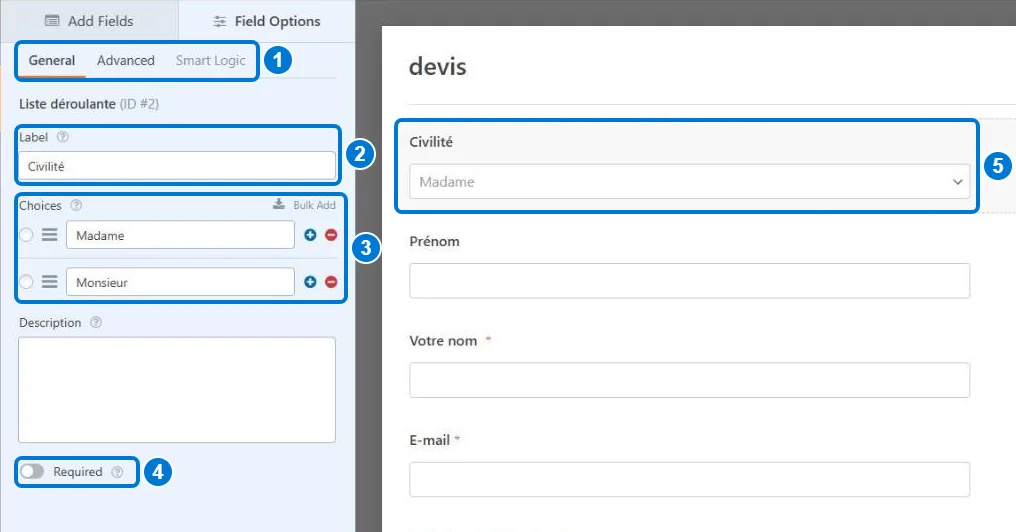Add a choice after Monsieur
Viewport: 1016px width, 532px height.
[x=310, y=282]
